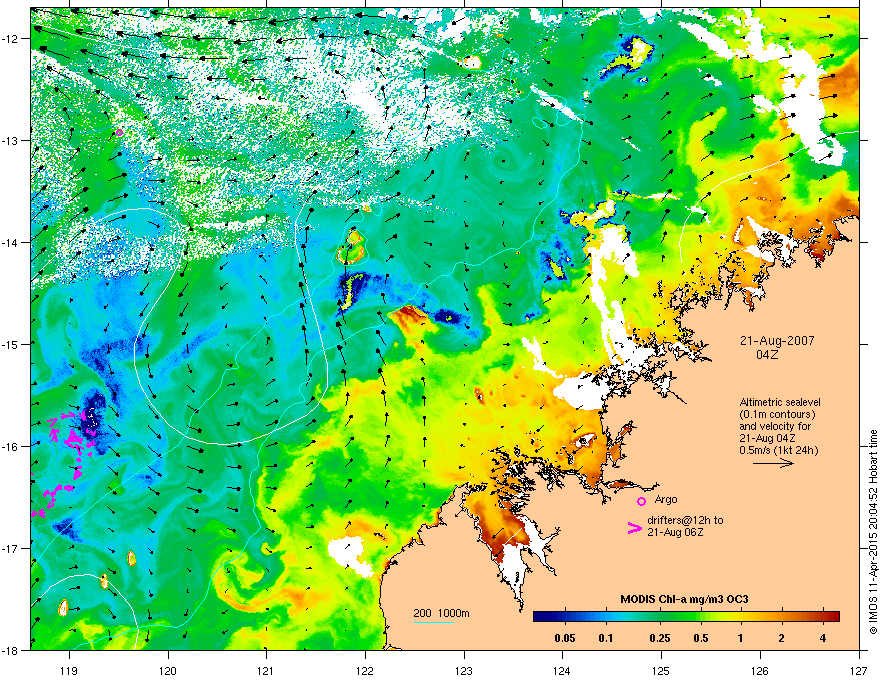Click the Argo legend circle marker

click(x=641, y=501)
